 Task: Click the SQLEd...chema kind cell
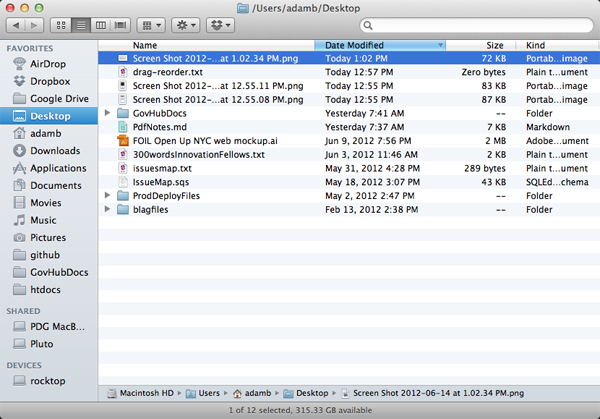pos(557,182)
